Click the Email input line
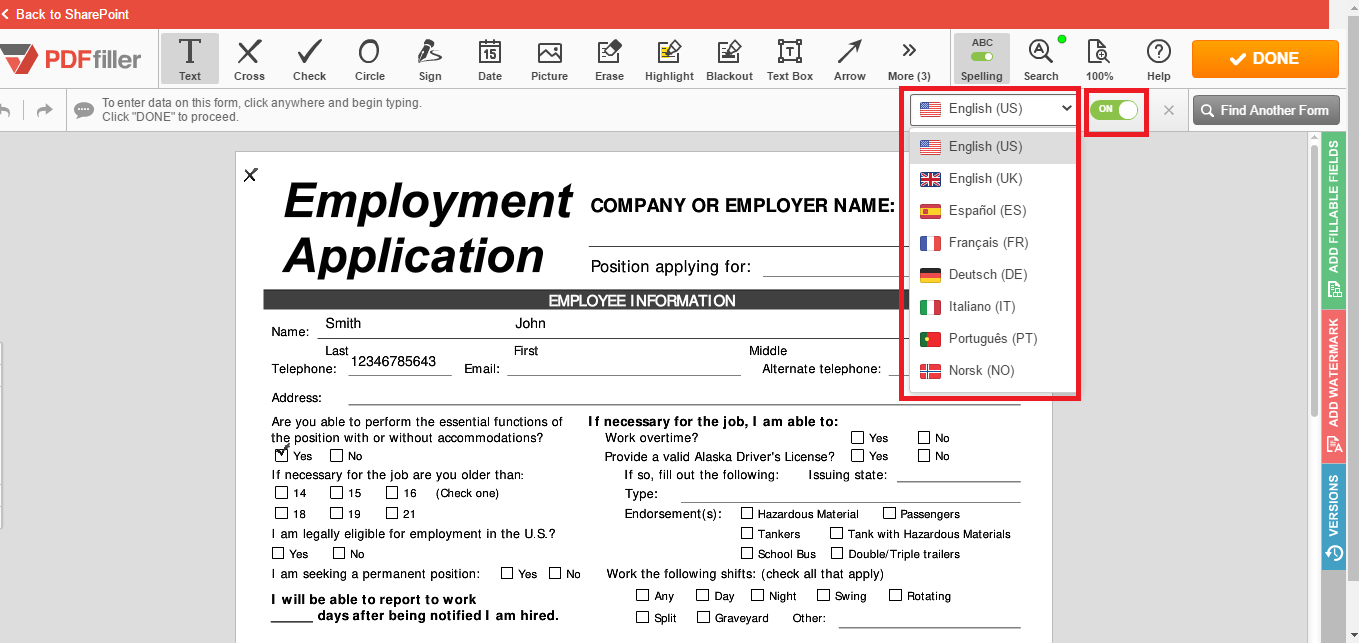This screenshot has height=643, width=1359. click(624, 367)
